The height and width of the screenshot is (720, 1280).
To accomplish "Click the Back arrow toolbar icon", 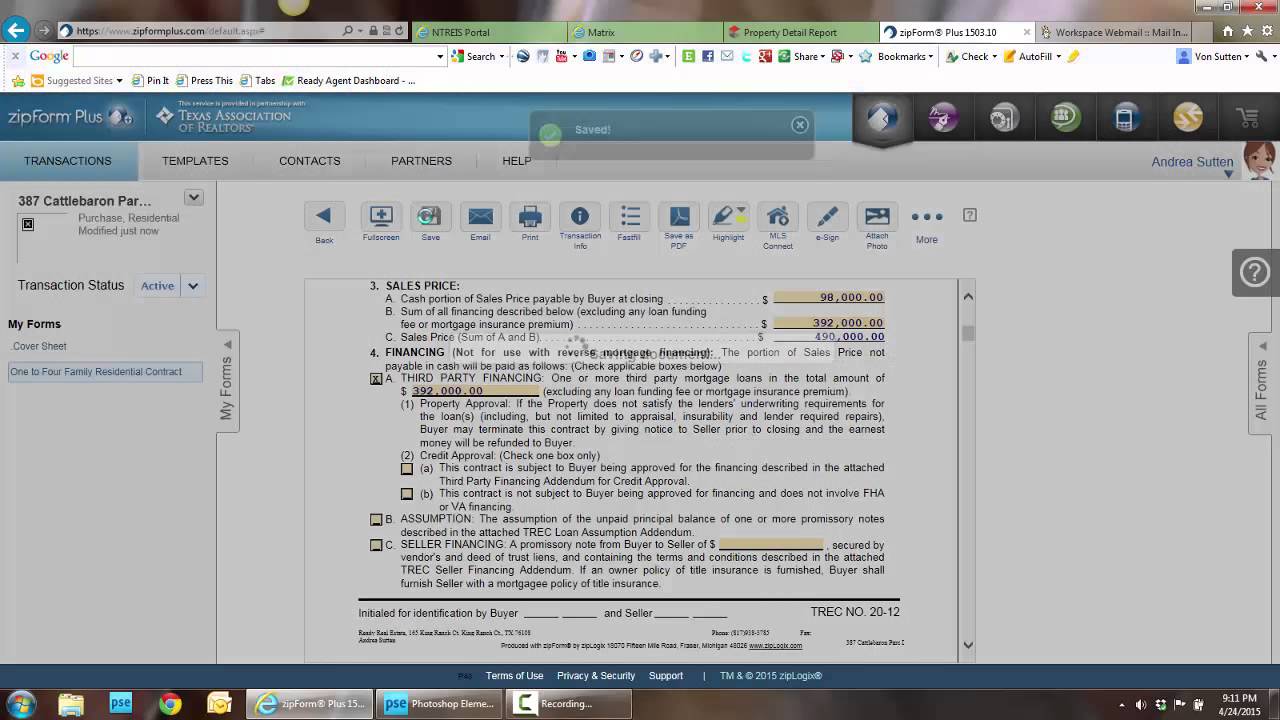I will click(x=324, y=216).
